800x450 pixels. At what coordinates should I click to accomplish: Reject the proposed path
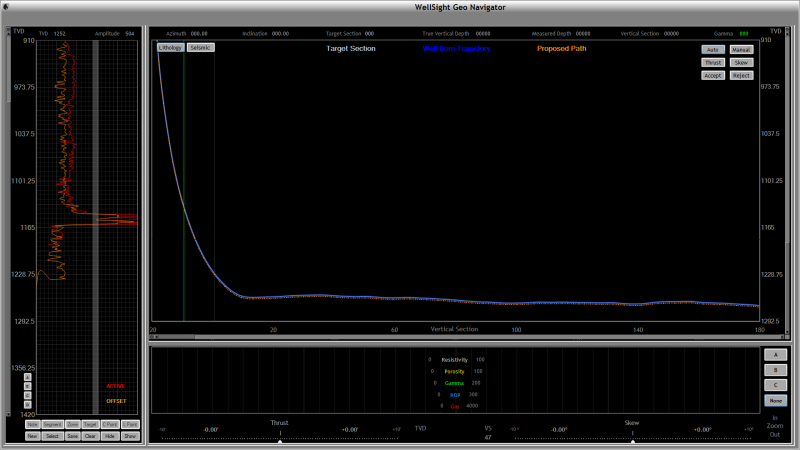pyautogui.click(x=741, y=75)
